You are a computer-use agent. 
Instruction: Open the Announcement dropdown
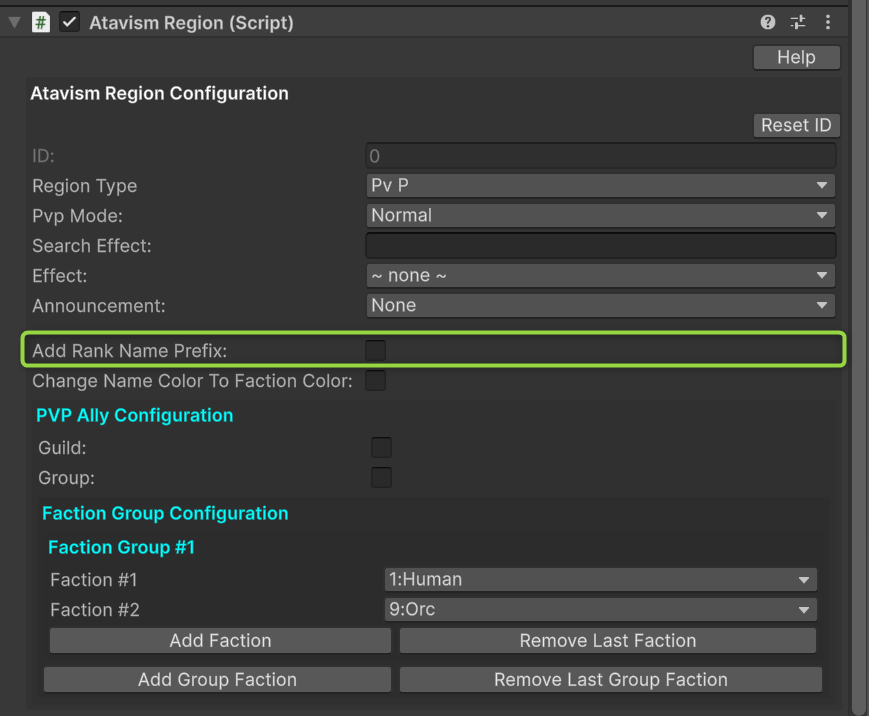(600, 305)
